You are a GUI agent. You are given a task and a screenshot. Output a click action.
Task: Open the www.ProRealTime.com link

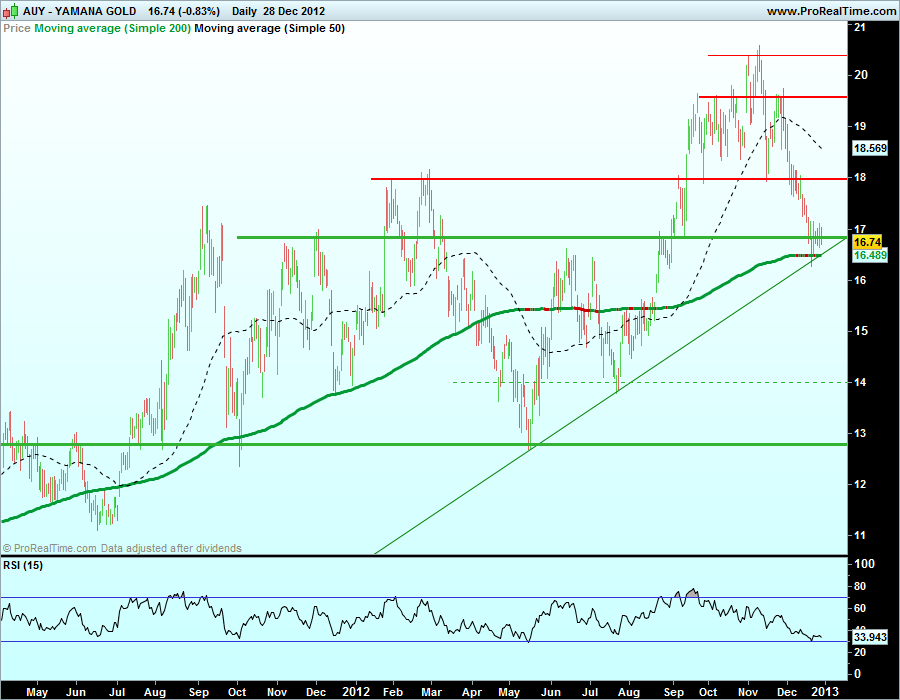pyautogui.click(x=831, y=11)
